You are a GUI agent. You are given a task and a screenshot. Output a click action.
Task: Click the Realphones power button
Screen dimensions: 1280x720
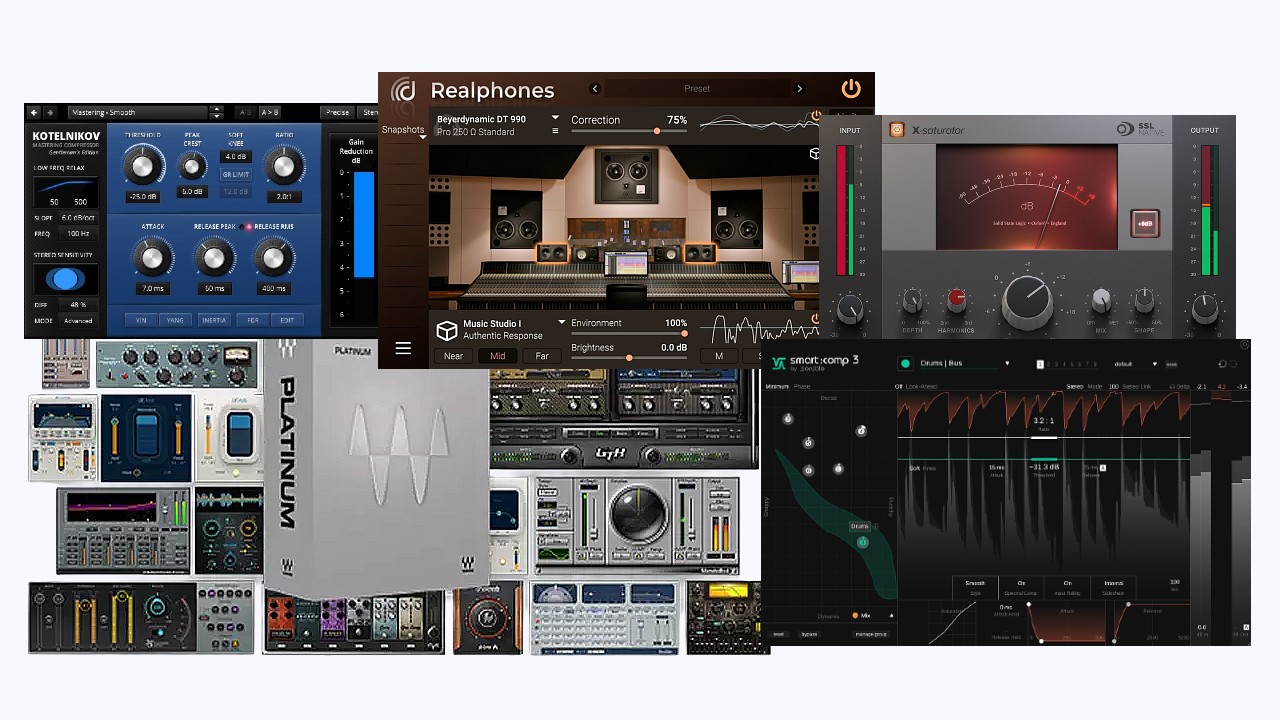(851, 88)
